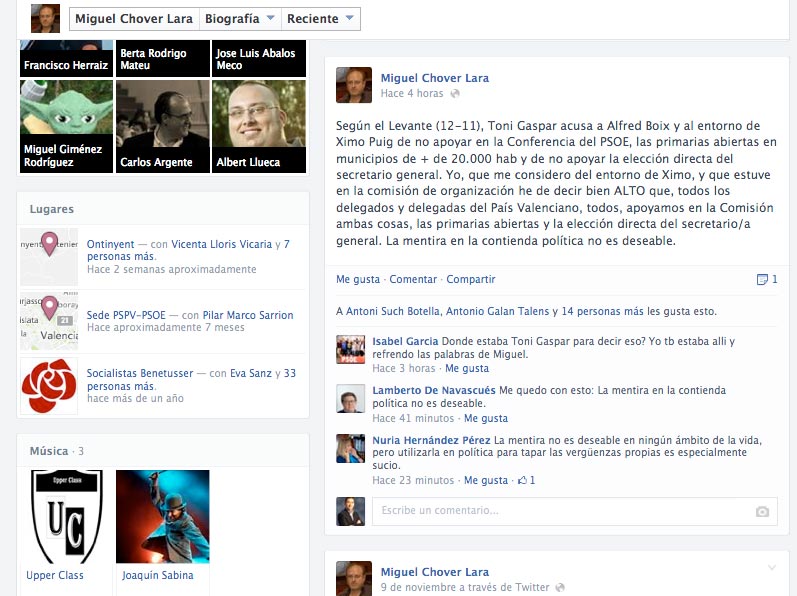The height and width of the screenshot is (596, 797).
Task: Click second post author avatar
Action: pyautogui.click(x=354, y=578)
